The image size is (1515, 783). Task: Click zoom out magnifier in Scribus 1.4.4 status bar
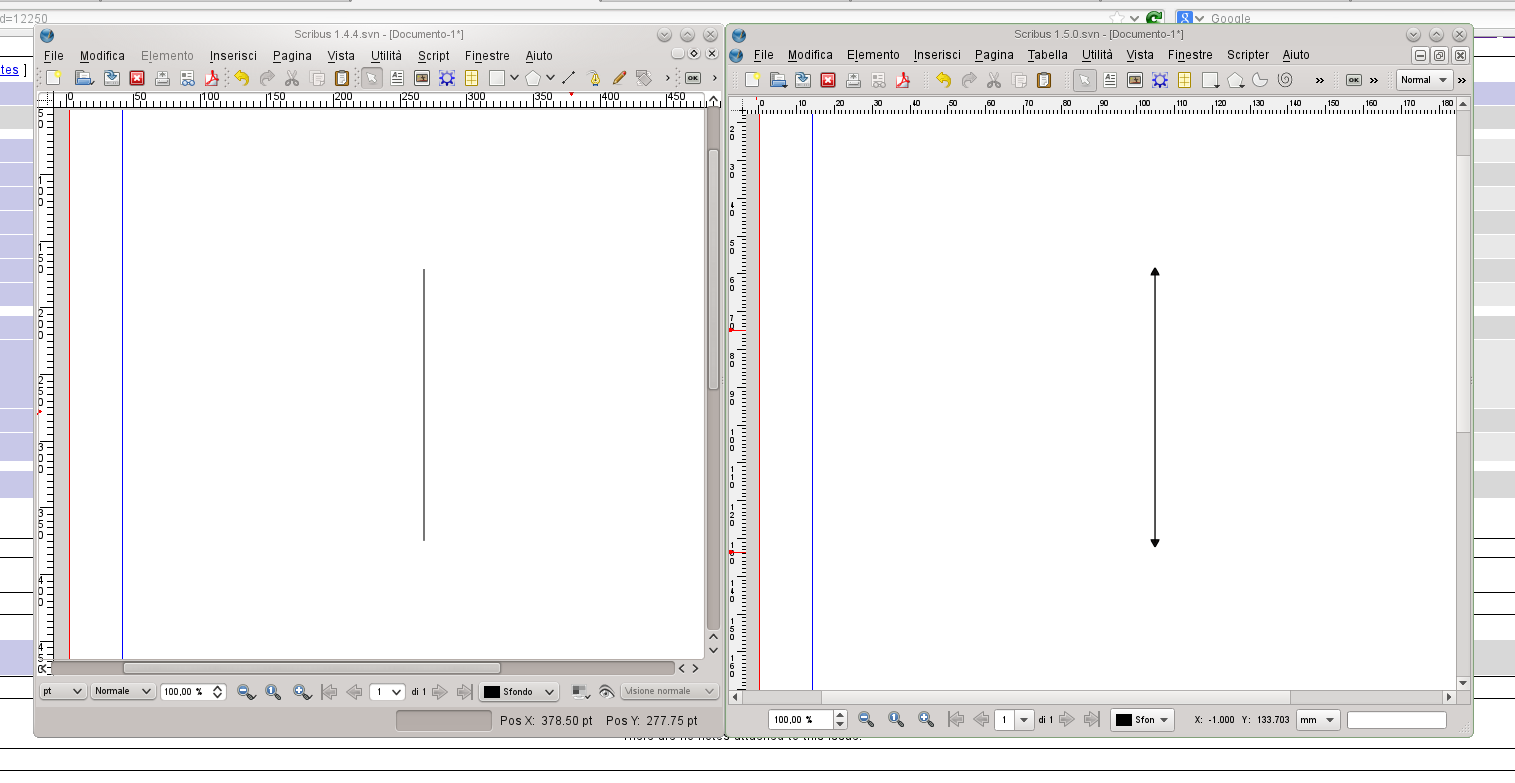pyautogui.click(x=245, y=691)
